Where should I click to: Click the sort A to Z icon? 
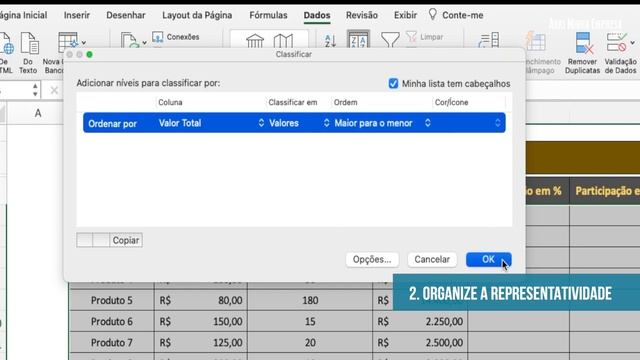330,41
